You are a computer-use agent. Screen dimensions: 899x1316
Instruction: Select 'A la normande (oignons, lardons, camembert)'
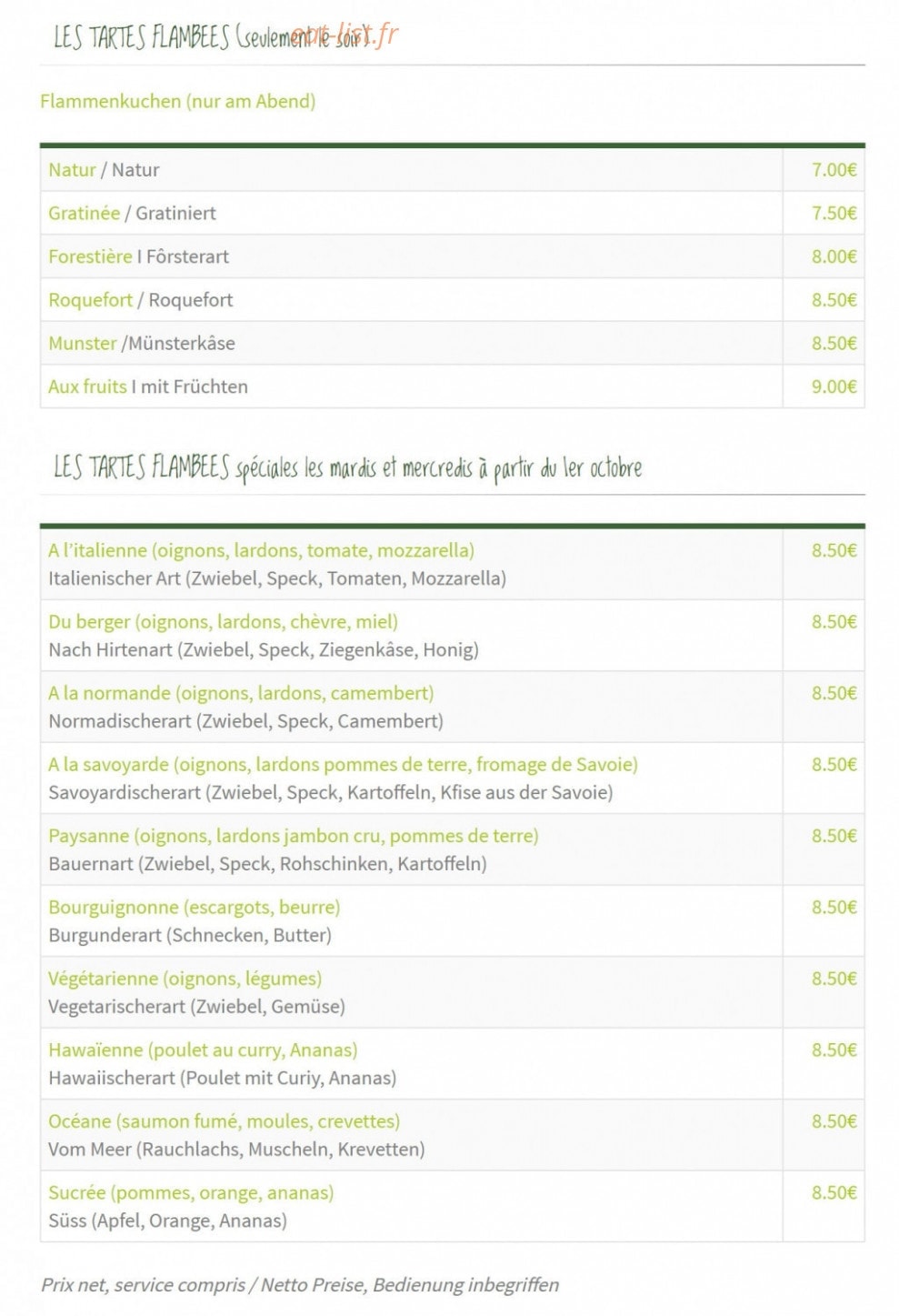241,693
